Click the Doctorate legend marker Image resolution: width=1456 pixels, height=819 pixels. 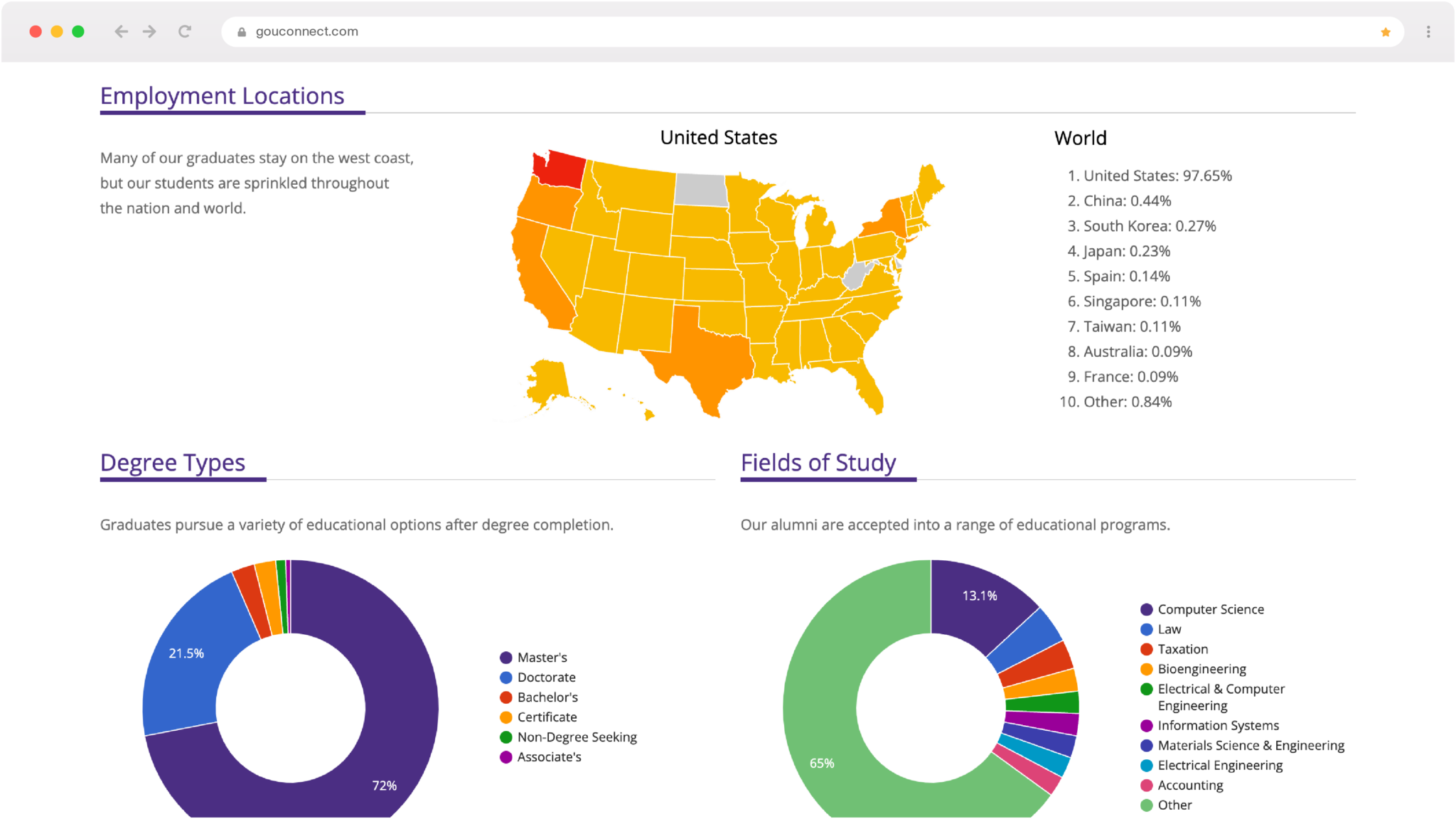[505, 677]
